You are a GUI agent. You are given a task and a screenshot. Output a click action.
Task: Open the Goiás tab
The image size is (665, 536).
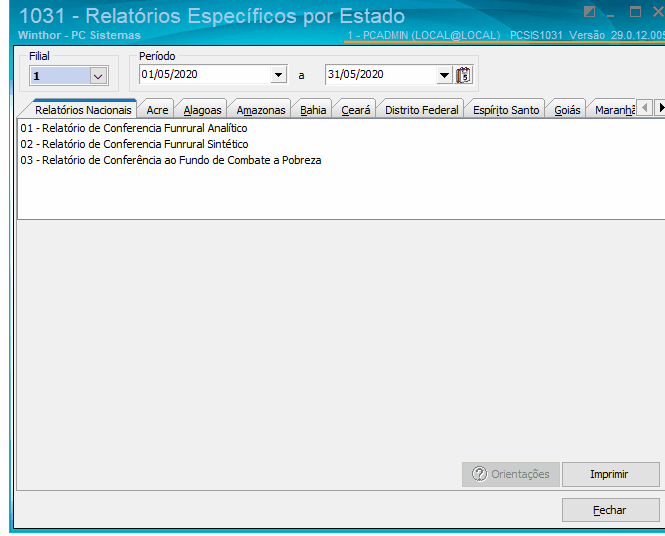[567, 110]
